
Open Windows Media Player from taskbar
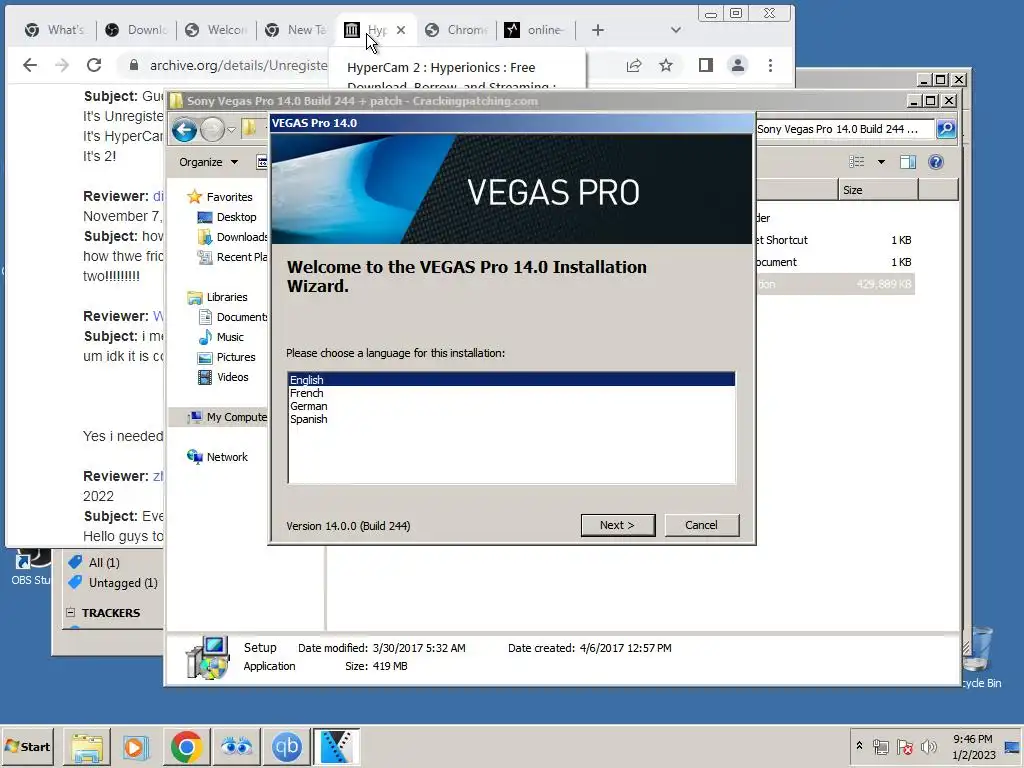click(136, 746)
